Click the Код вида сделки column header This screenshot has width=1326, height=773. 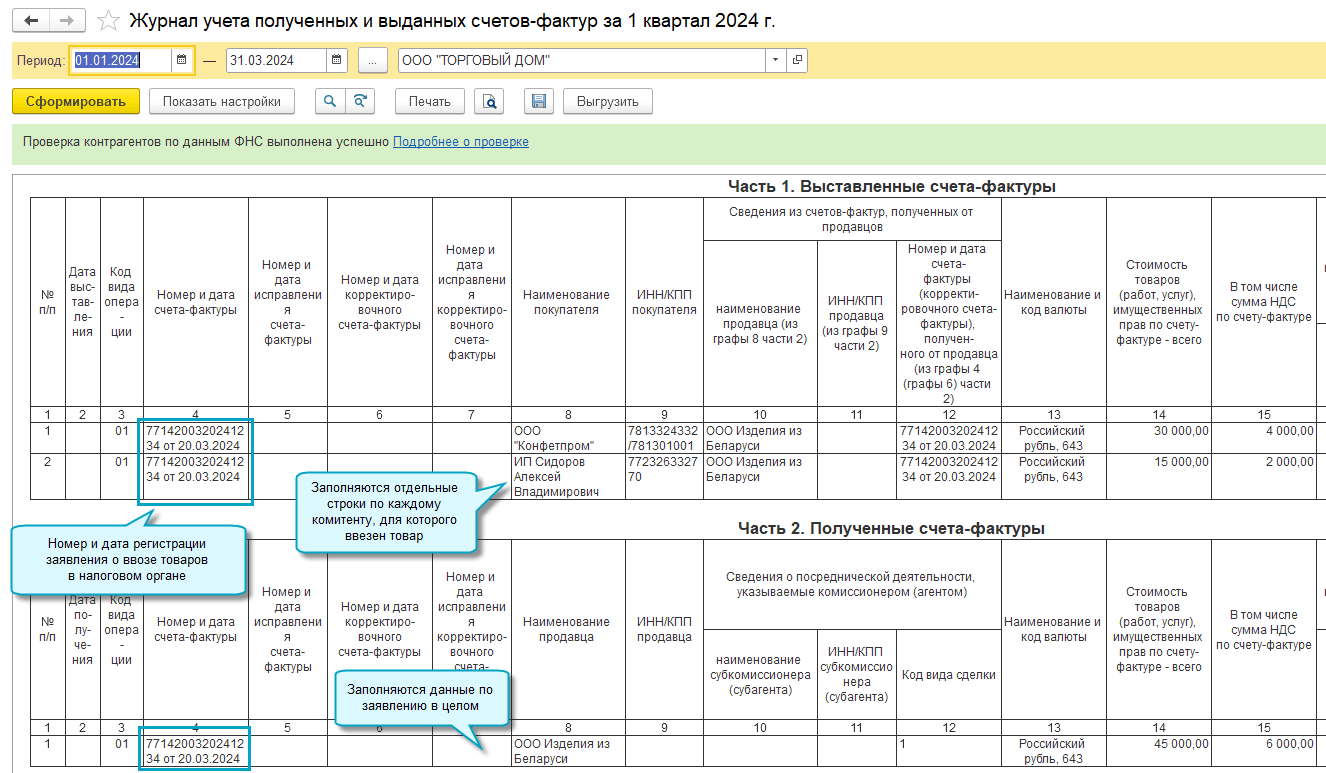coord(948,674)
